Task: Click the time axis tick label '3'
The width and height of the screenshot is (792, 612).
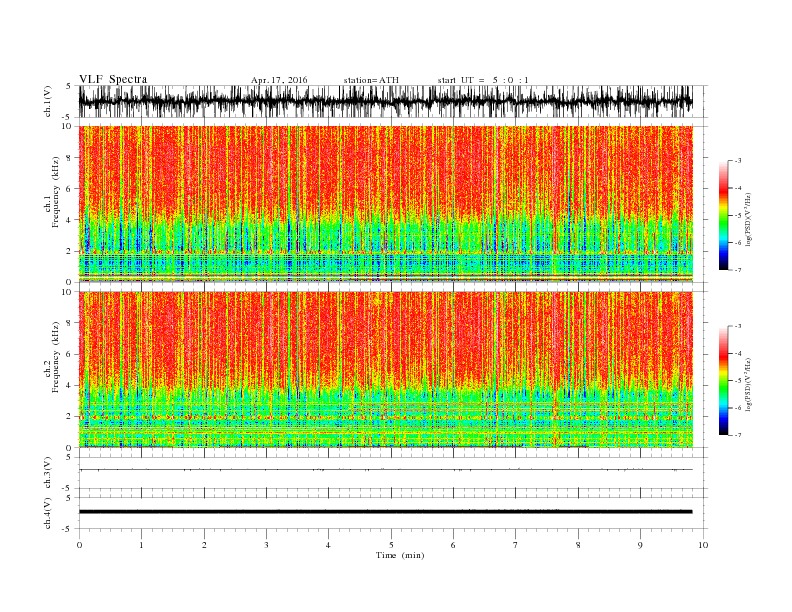Action: click(x=266, y=545)
